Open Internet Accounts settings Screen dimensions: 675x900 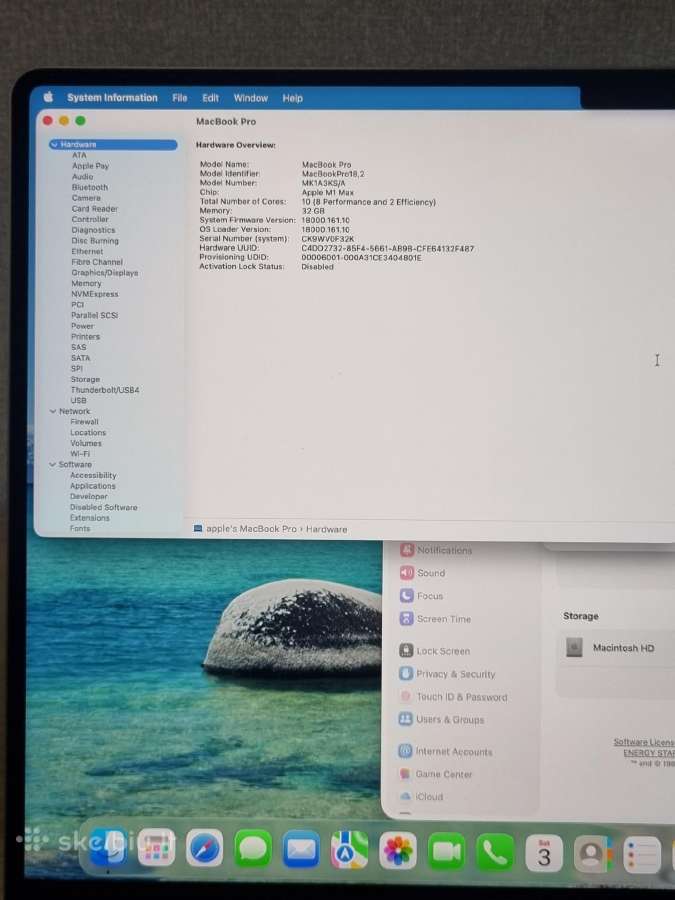tap(445, 751)
